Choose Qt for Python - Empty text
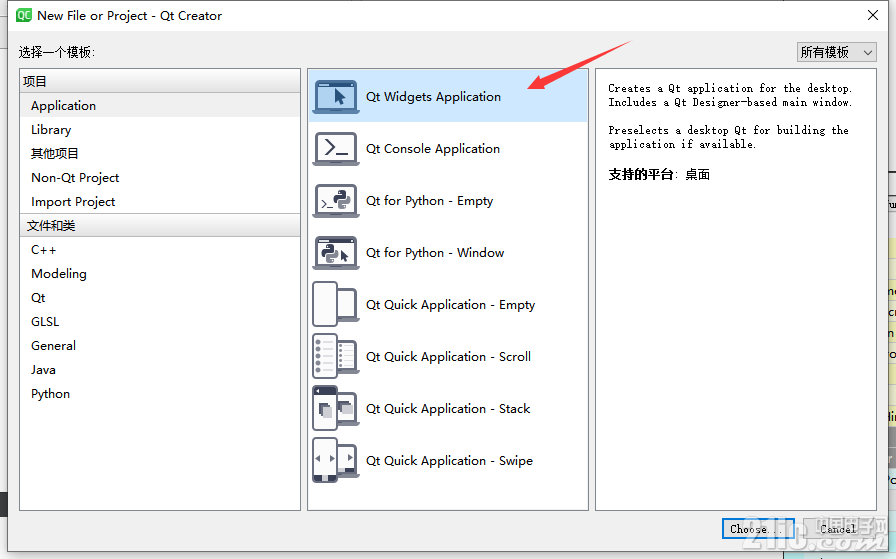 (429, 201)
